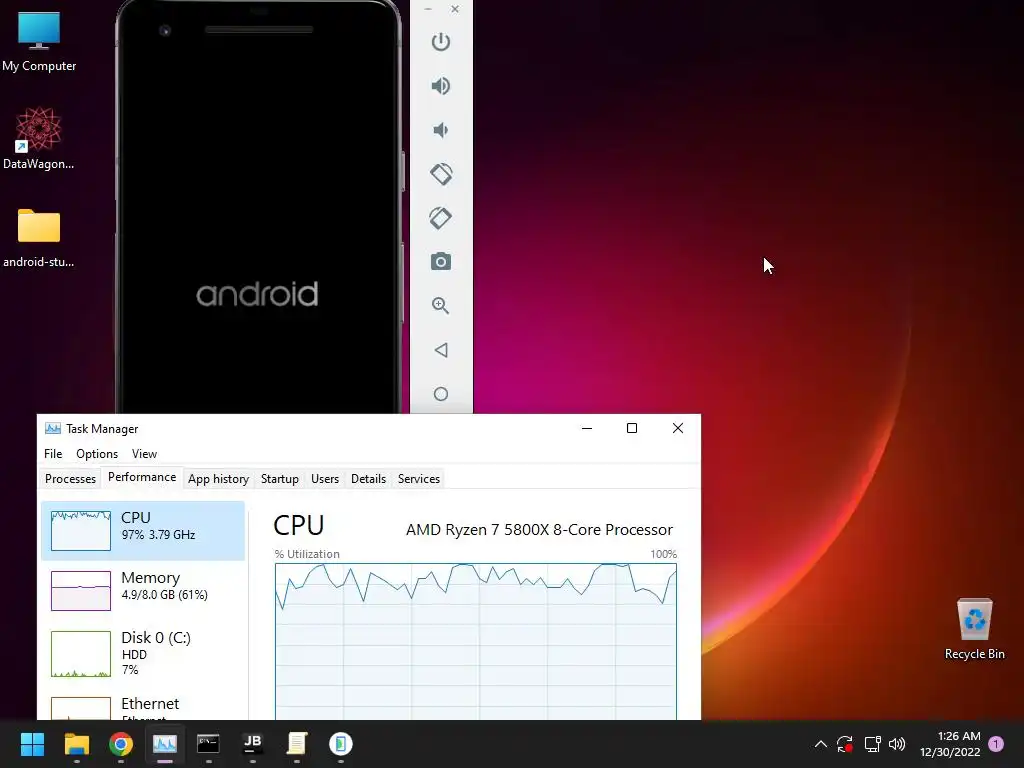Open Google Chrome from the taskbar
This screenshot has height=768, width=1024.
pos(121,744)
